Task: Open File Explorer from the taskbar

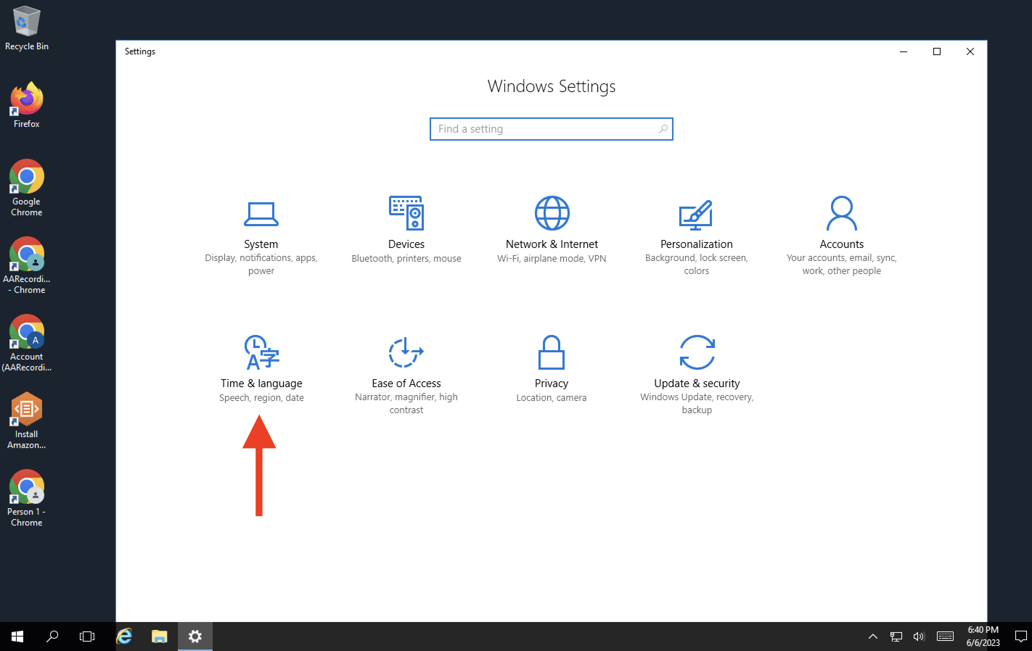Action: [159, 636]
